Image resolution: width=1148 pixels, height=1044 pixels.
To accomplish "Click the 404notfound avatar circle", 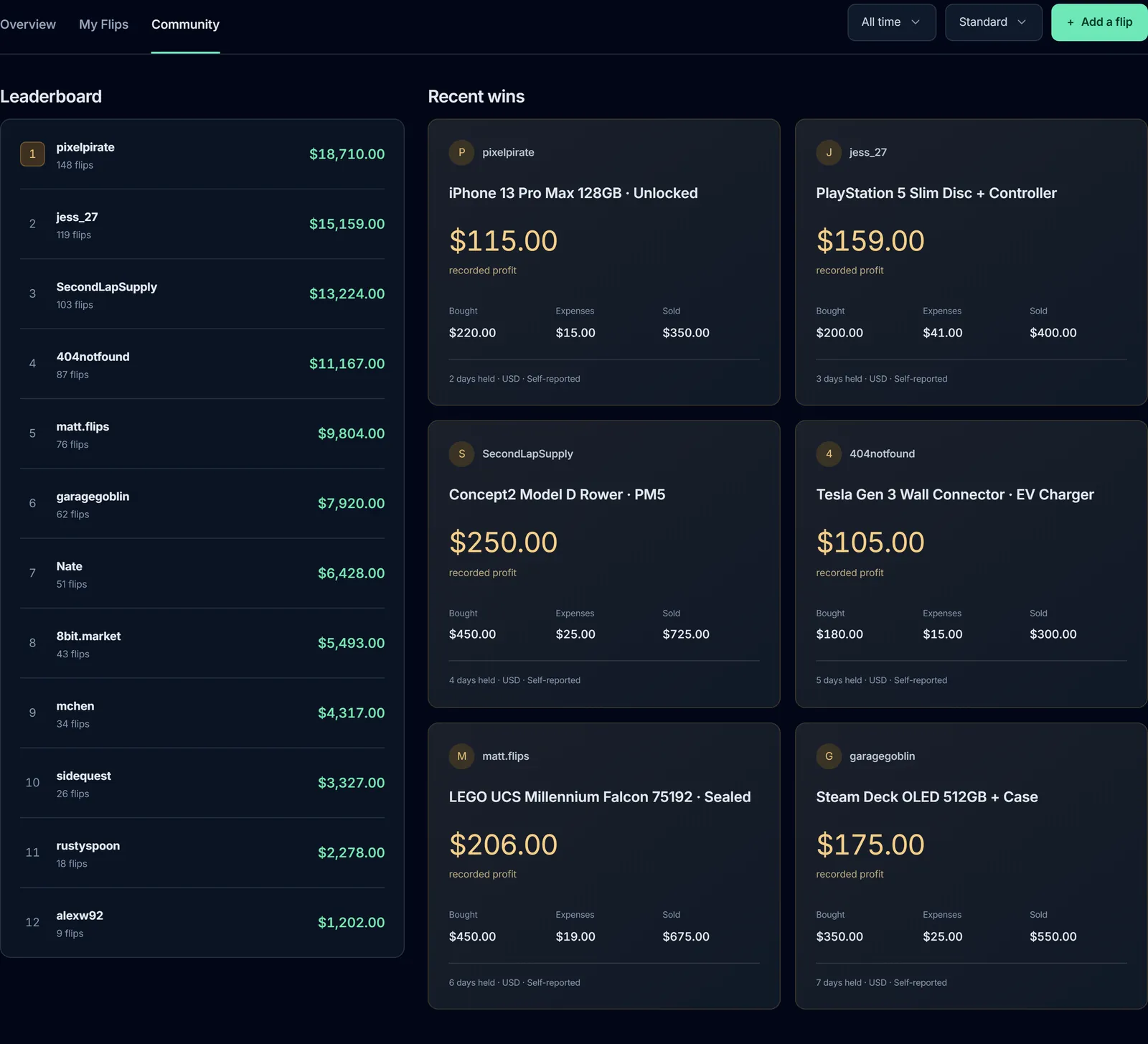I will pos(829,453).
